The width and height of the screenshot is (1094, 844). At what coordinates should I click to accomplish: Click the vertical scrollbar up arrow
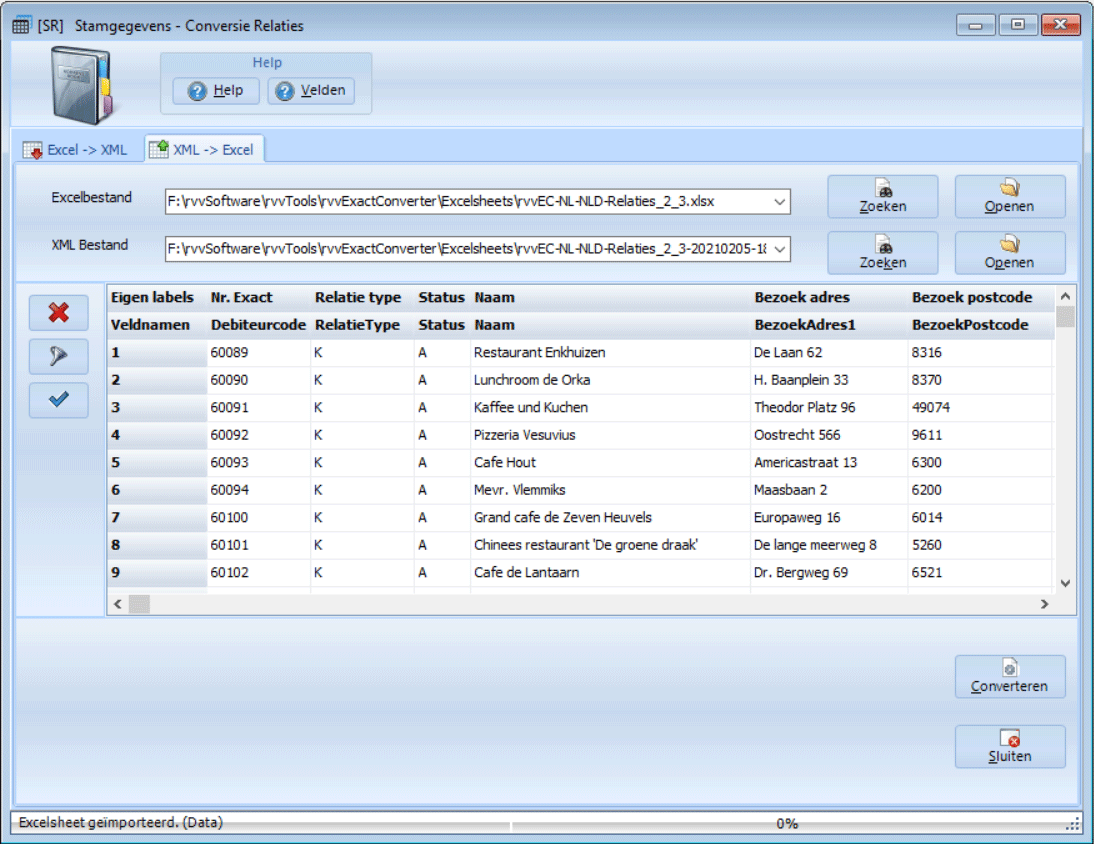tap(1065, 296)
